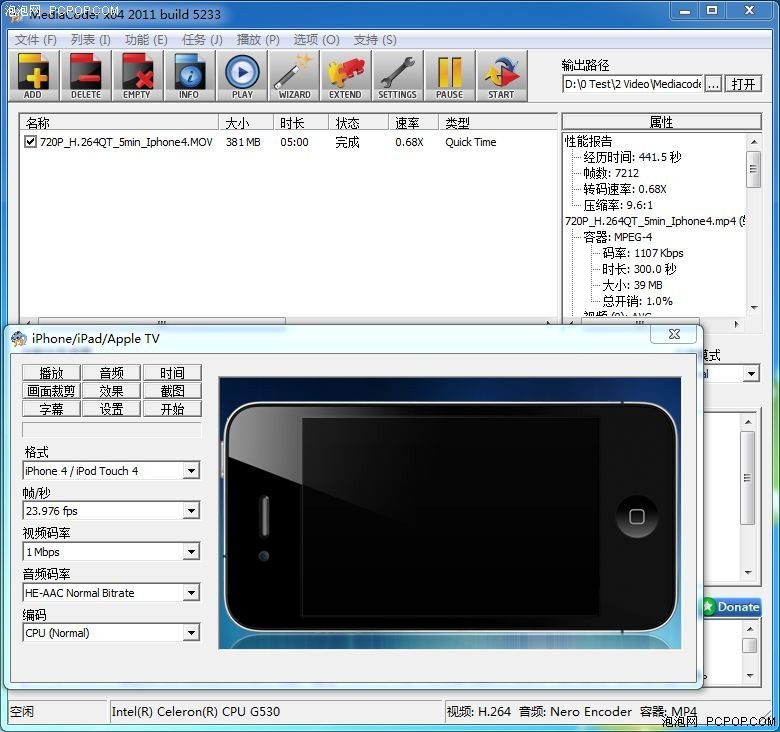Click the 效果 button
This screenshot has width=780, height=732.
coord(111,391)
